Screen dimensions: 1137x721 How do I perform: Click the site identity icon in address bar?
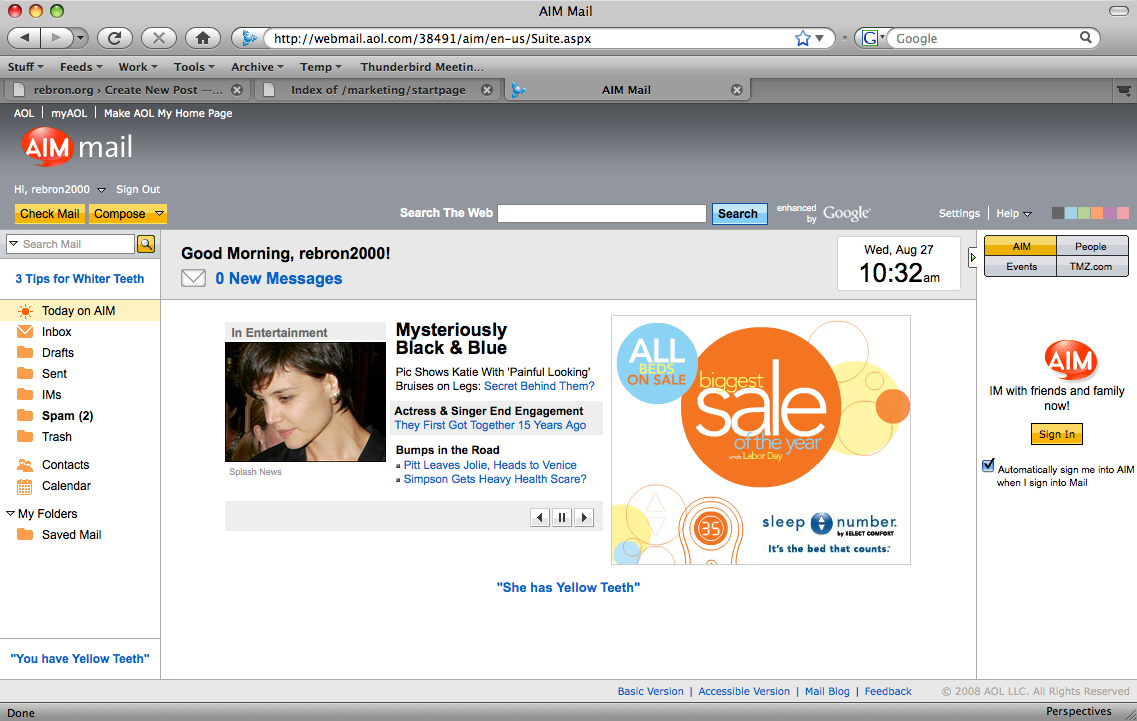pos(249,38)
